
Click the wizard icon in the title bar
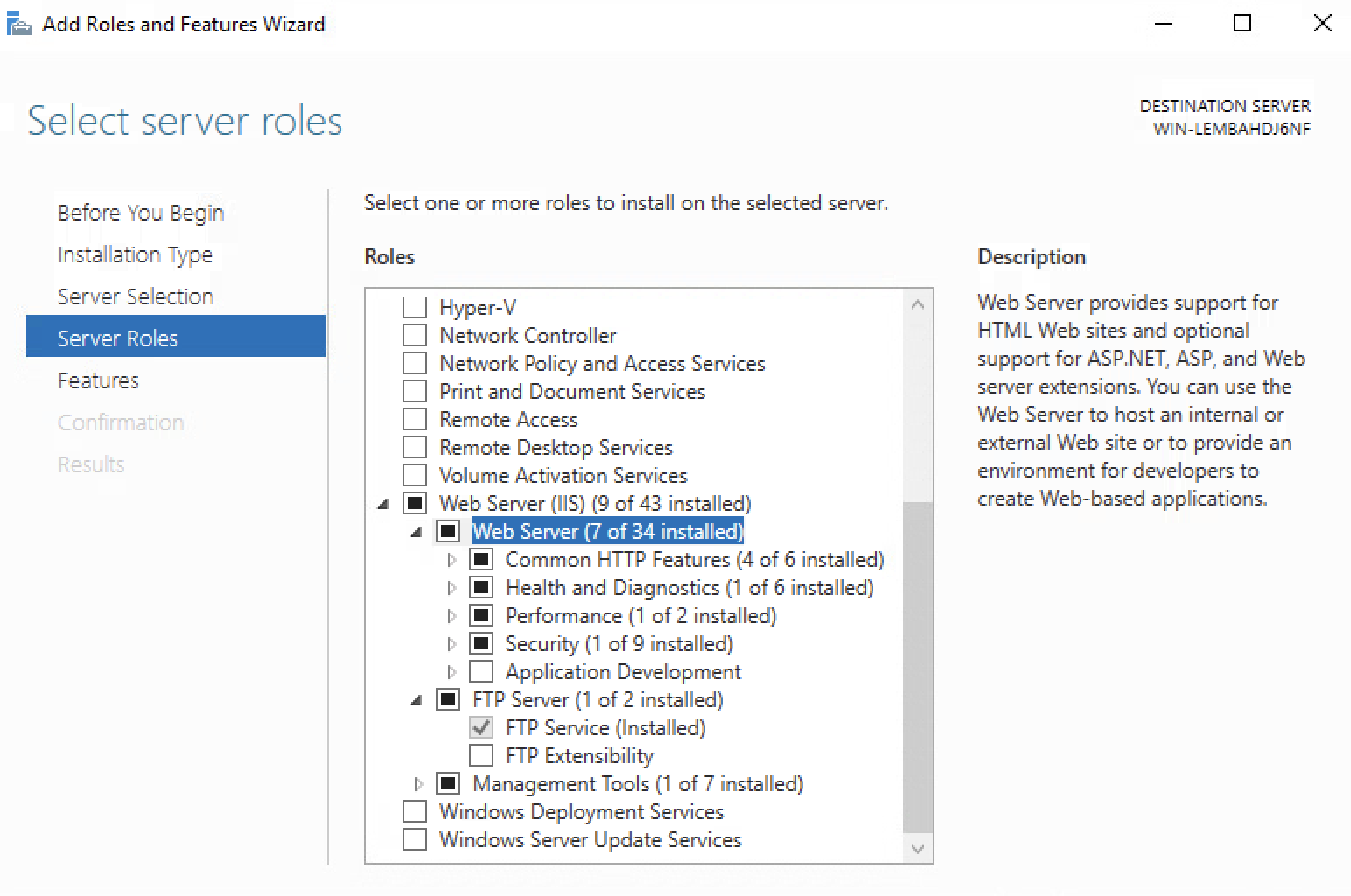click(18, 23)
